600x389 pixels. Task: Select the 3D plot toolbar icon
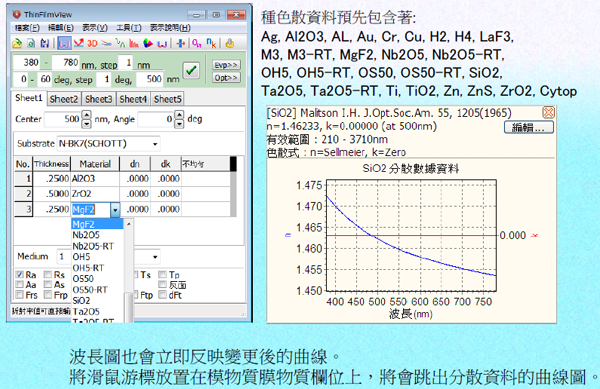point(92,44)
